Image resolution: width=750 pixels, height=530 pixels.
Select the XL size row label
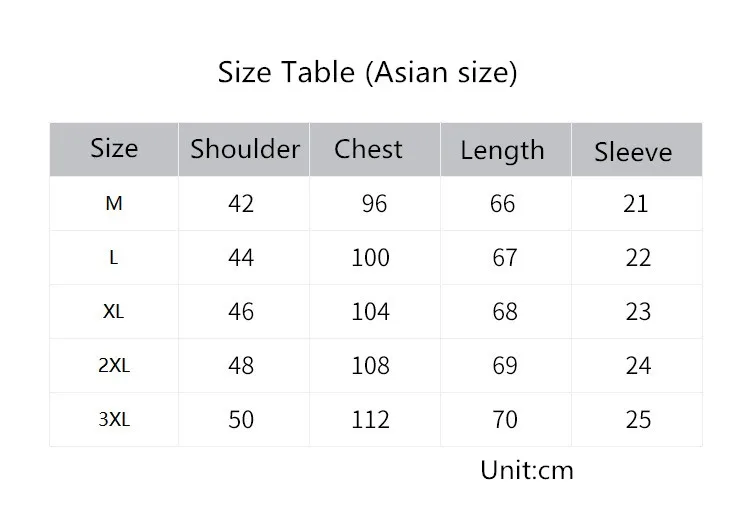click(x=113, y=312)
